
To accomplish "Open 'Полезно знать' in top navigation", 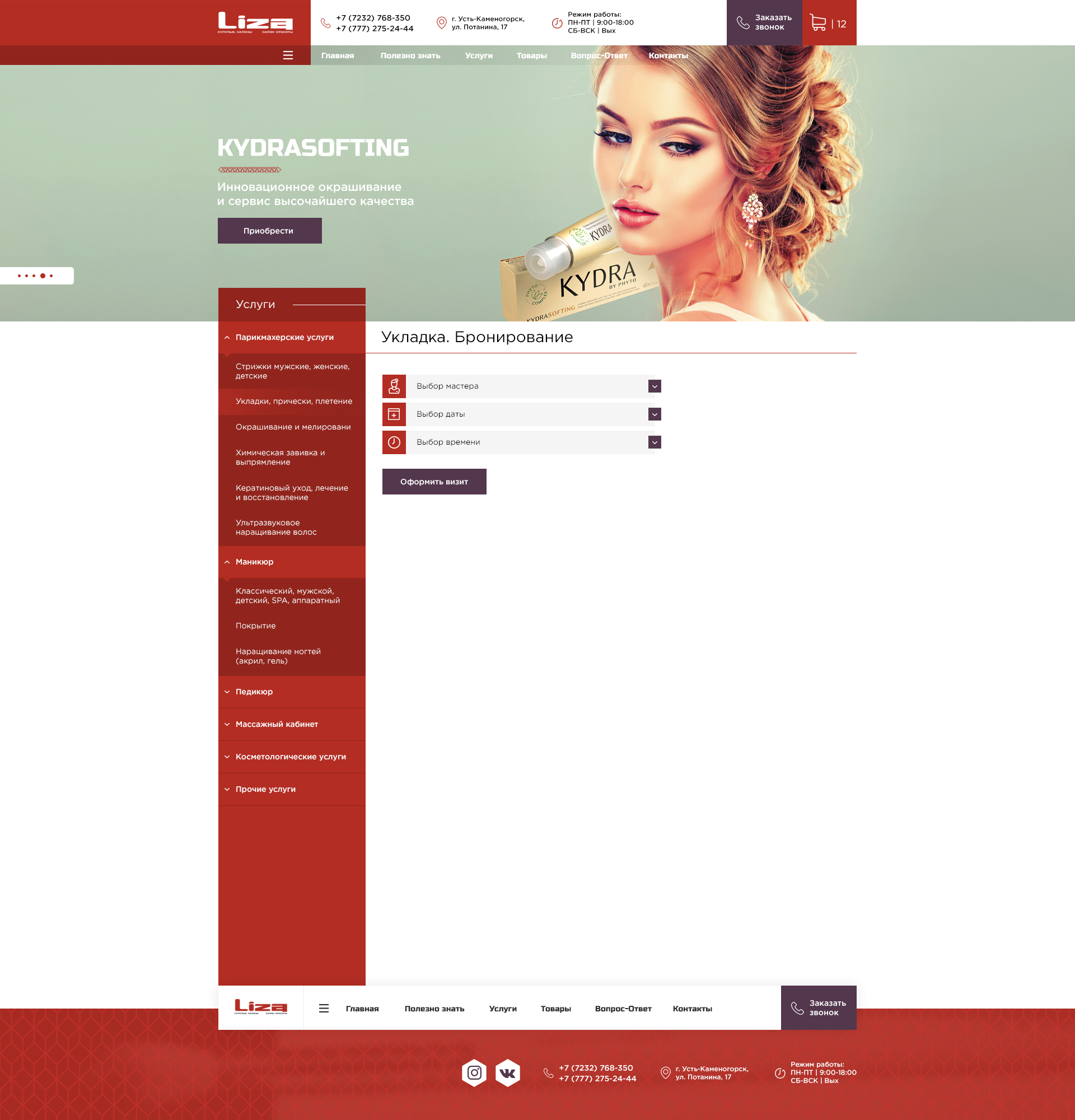I will click(410, 55).
